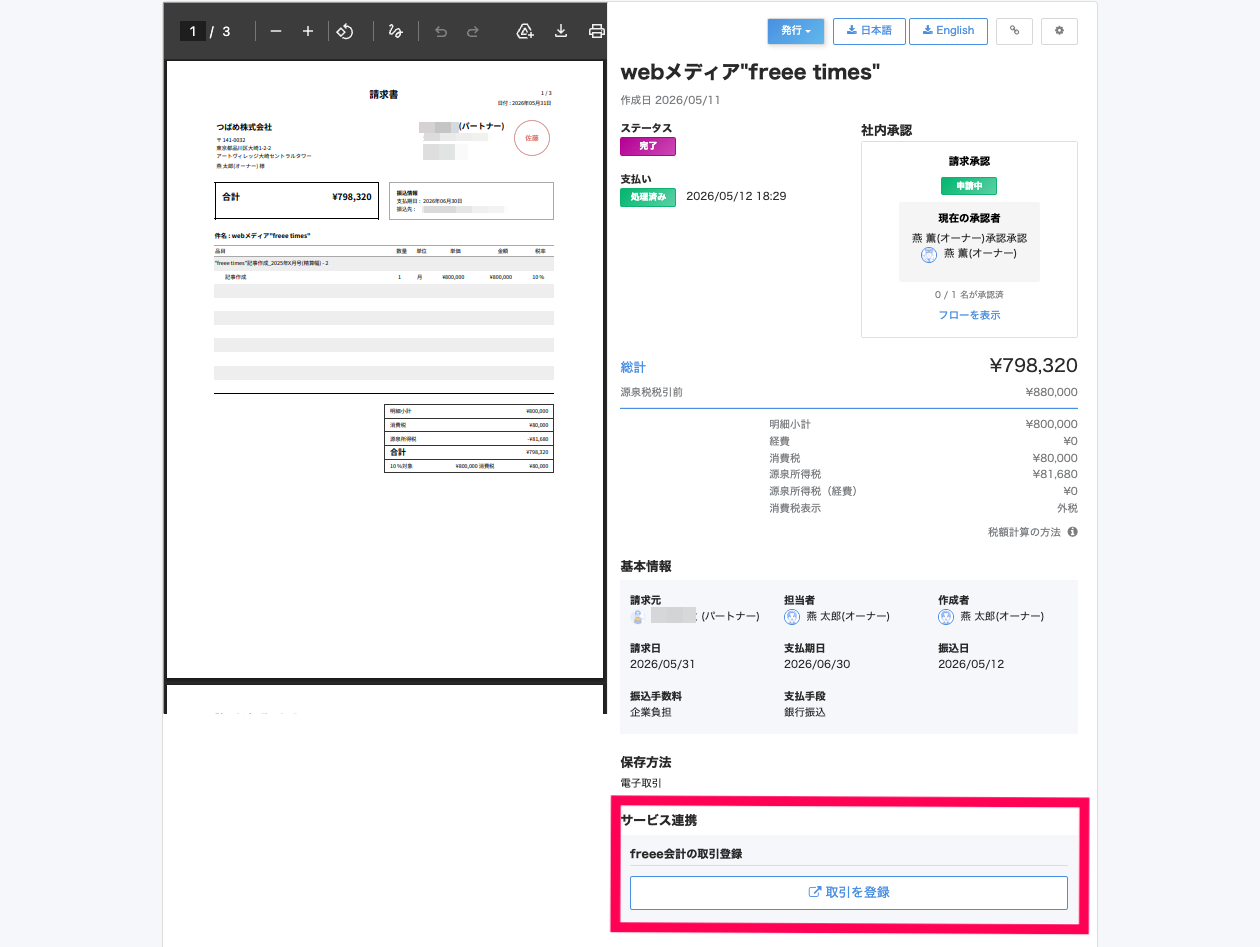Image resolution: width=1260 pixels, height=947 pixels.
Task: Click the 申請中 status badge
Action: coord(968,186)
